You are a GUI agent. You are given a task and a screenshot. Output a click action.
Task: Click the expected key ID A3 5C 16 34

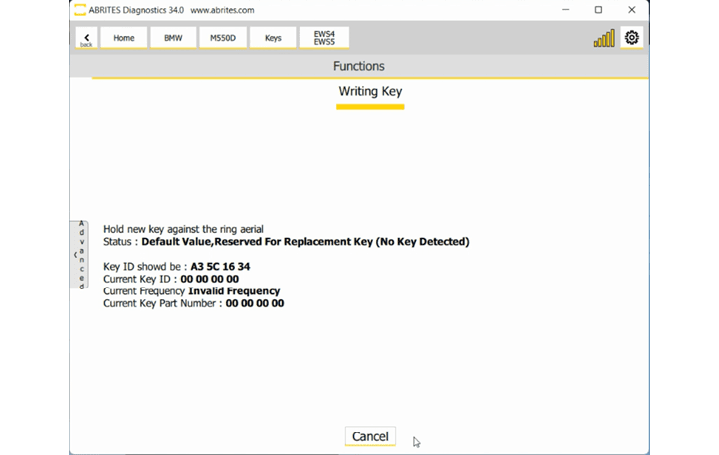[220, 267]
